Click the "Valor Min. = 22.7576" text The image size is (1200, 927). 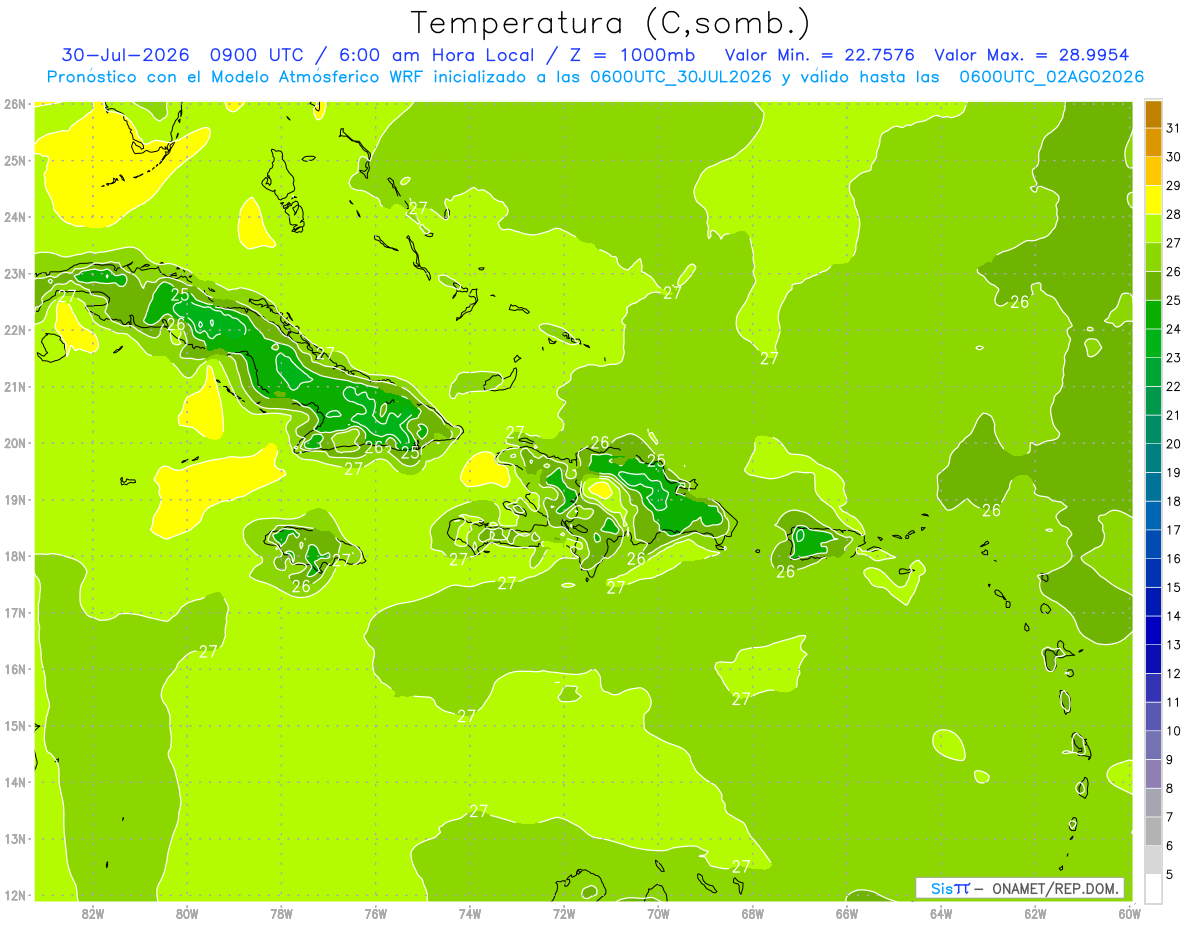coord(819,55)
